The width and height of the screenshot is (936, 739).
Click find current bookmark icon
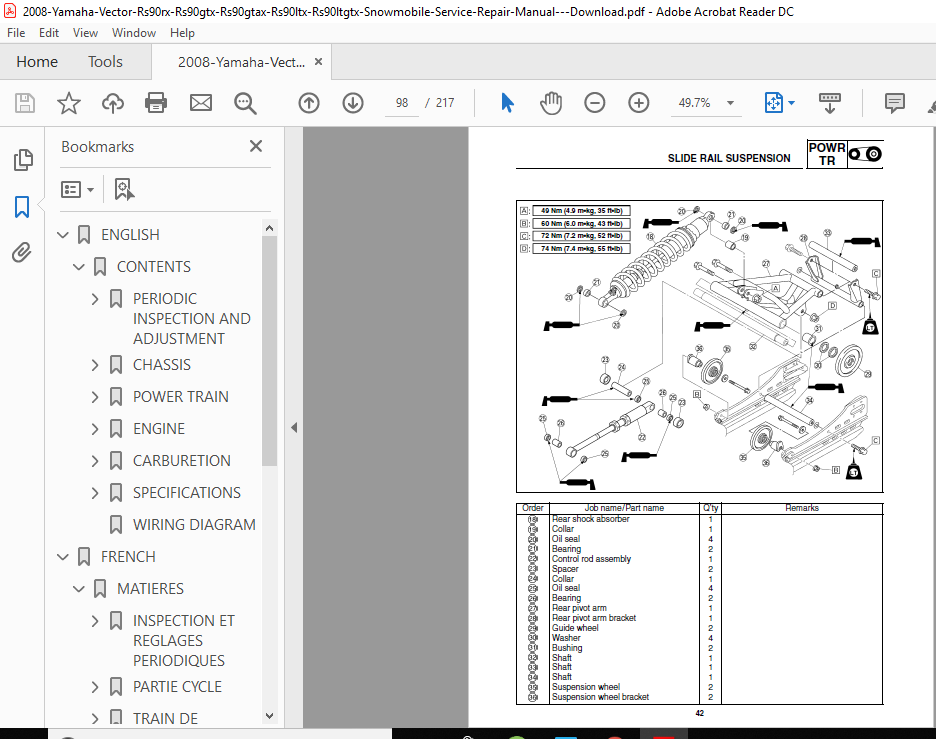coord(124,189)
